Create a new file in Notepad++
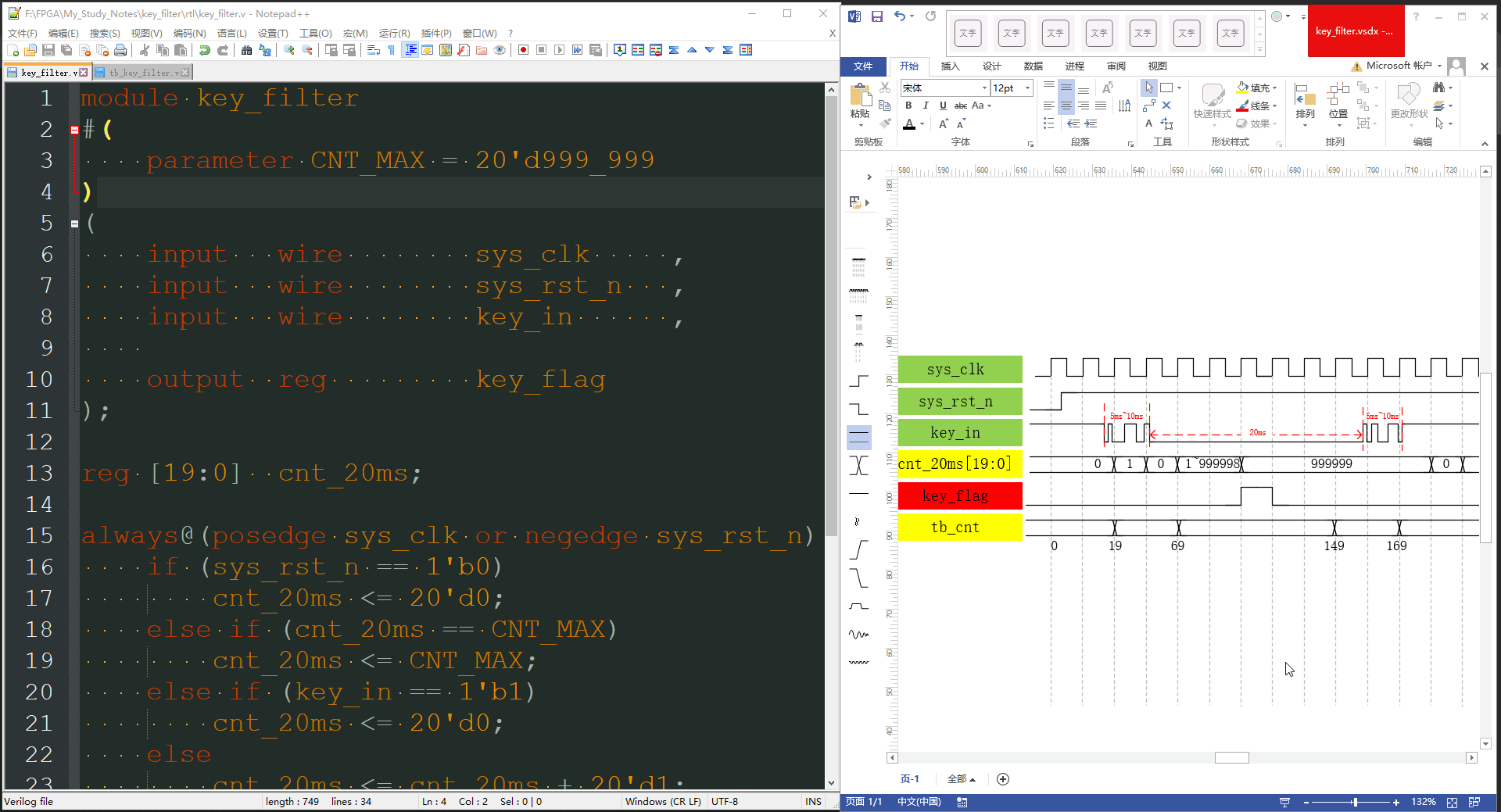 point(13,50)
